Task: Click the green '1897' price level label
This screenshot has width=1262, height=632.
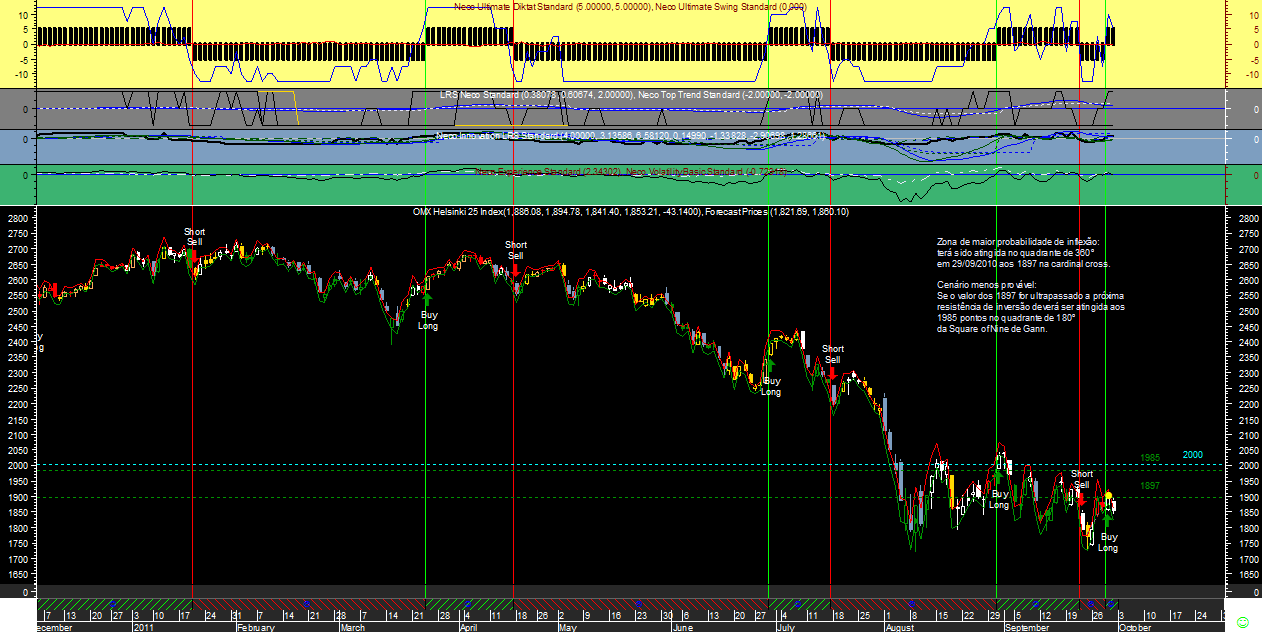Action: [x=1151, y=486]
